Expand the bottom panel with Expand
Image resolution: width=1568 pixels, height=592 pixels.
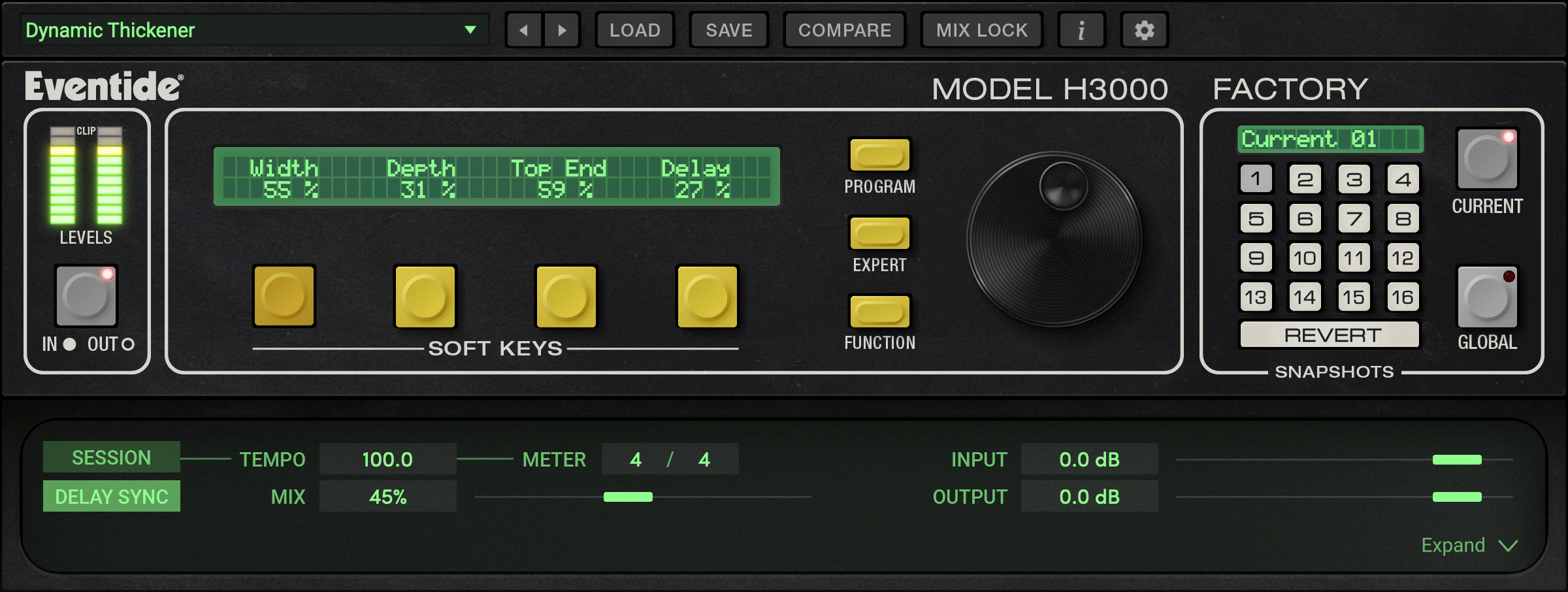[x=1469, y=545]
